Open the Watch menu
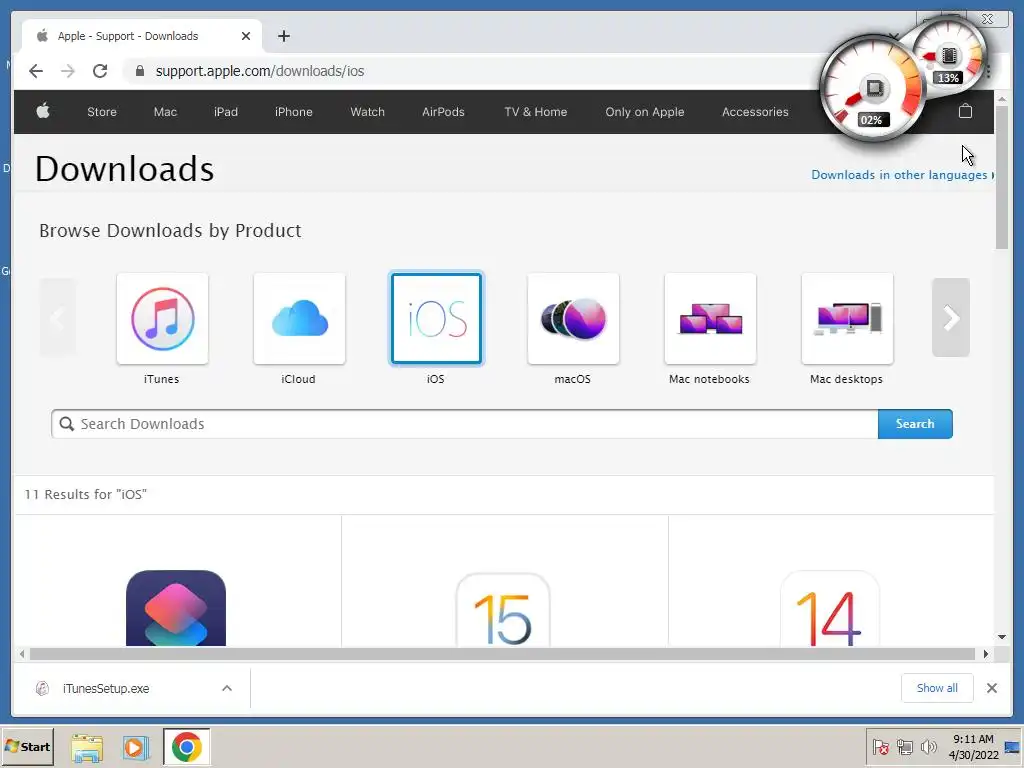Viewport: 1024px width, 768px height. 368,112
